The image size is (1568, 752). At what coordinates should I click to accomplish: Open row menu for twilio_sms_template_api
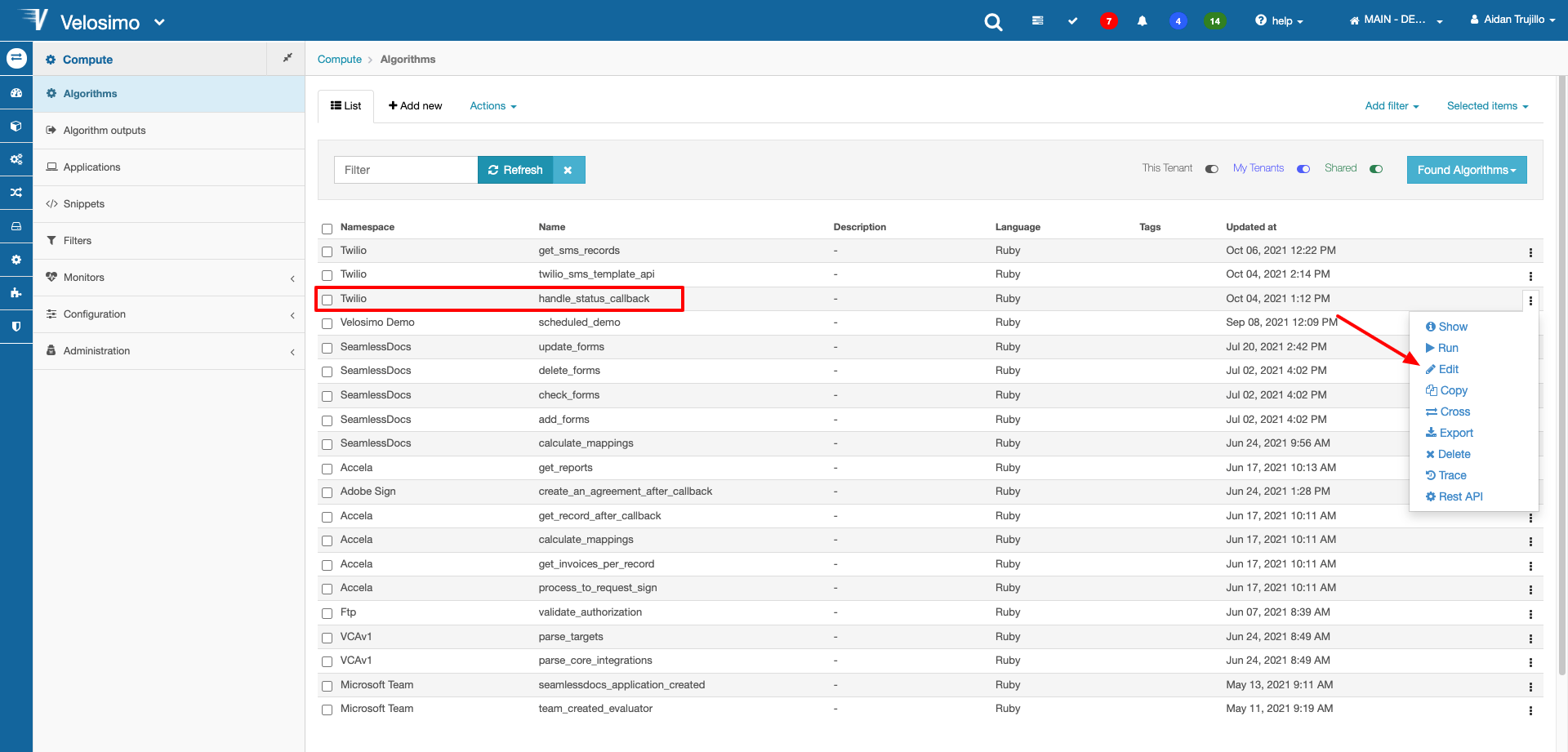(1530, 276)
